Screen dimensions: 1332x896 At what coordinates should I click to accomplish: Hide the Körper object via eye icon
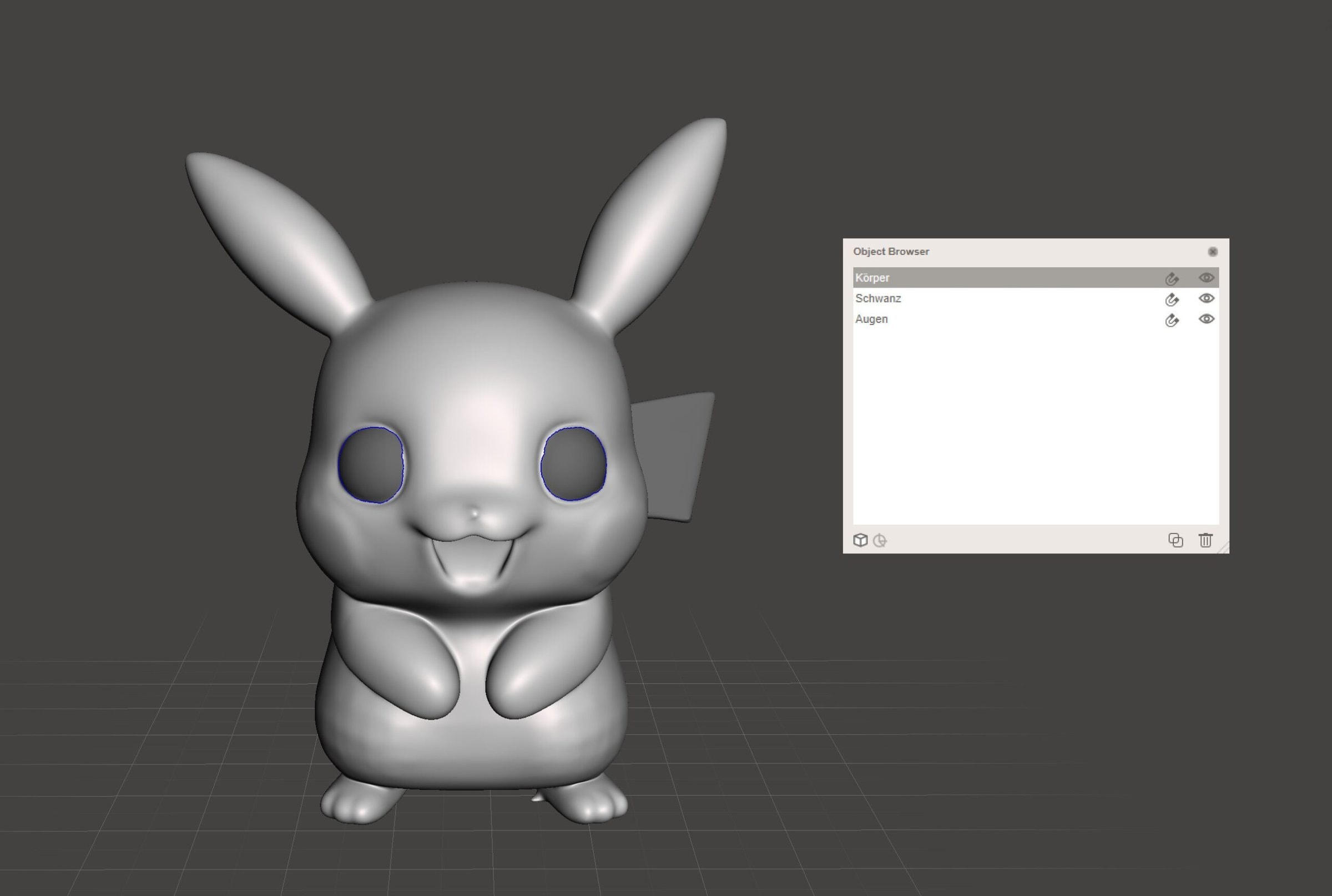[1206, 278]
